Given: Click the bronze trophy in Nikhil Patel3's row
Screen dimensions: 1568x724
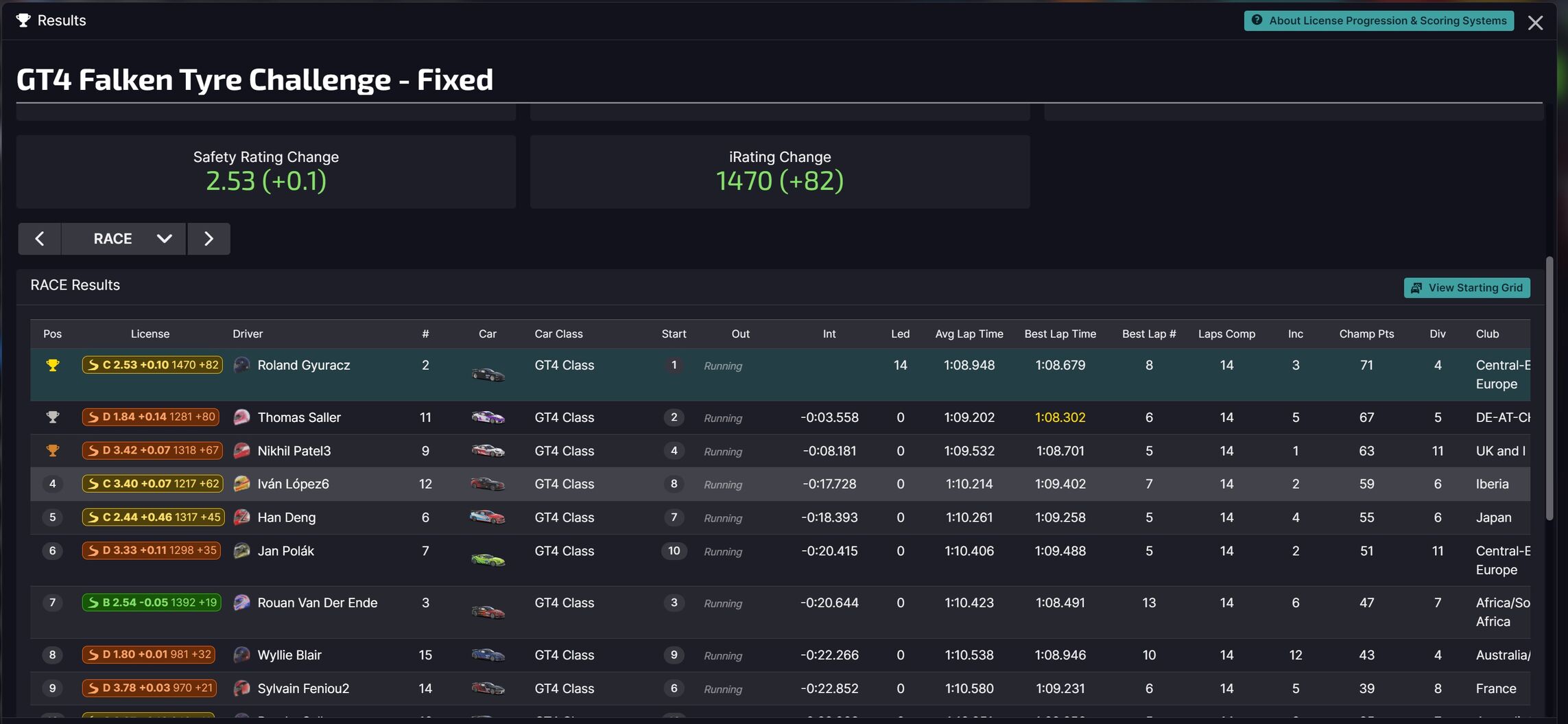Looking at the screenshot, I should [x=53, y=451].
